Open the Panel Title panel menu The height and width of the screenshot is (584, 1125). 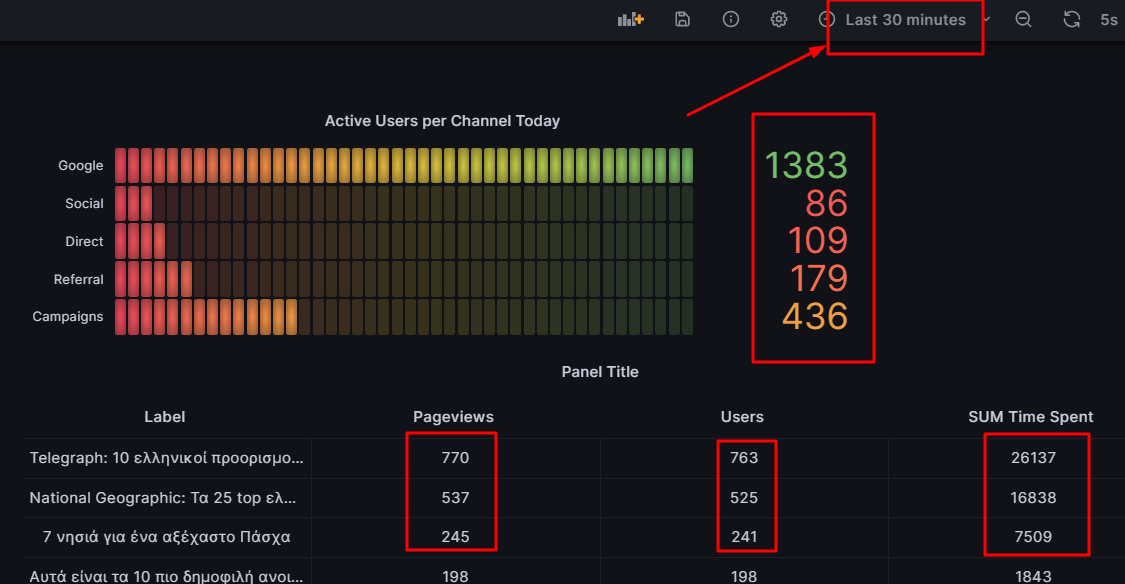pyautogui.click(x=601, y=371)
